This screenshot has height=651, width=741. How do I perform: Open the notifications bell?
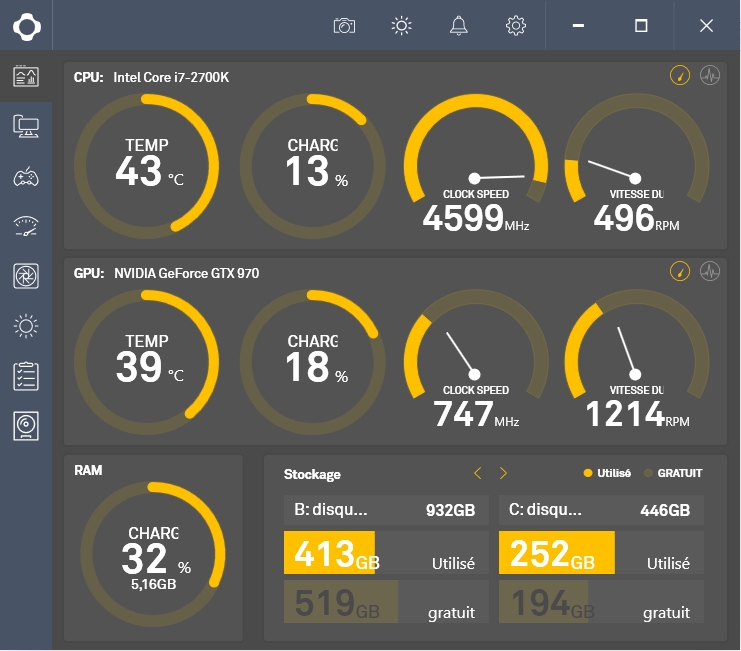click(459, 26)
